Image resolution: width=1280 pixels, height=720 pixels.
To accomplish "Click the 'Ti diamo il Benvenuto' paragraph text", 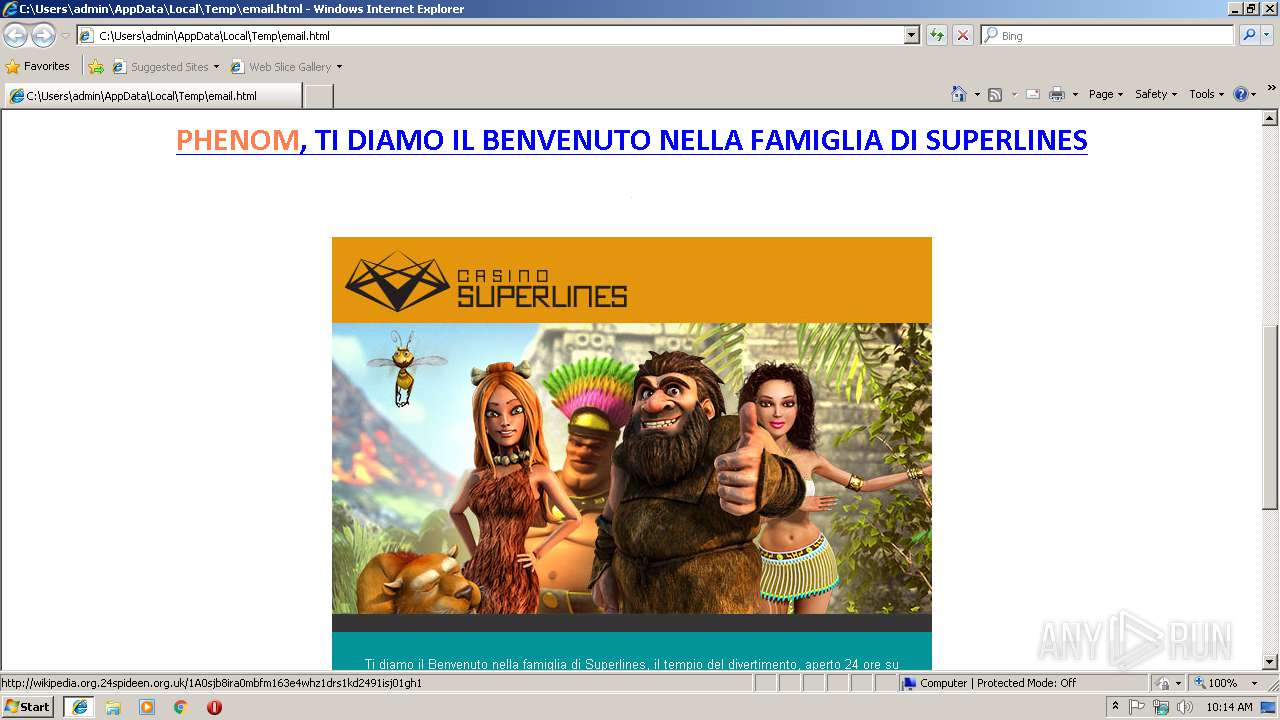I will (631, 664).
